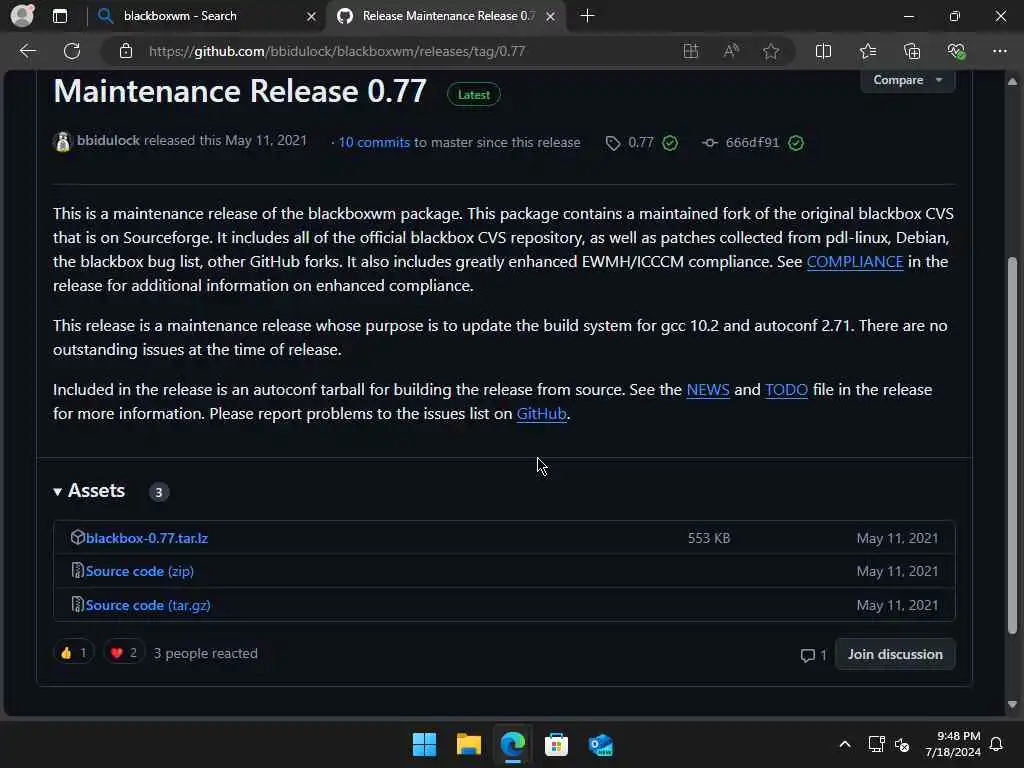
Task: Open the browser profile avatar
Action: coord(23,15)
